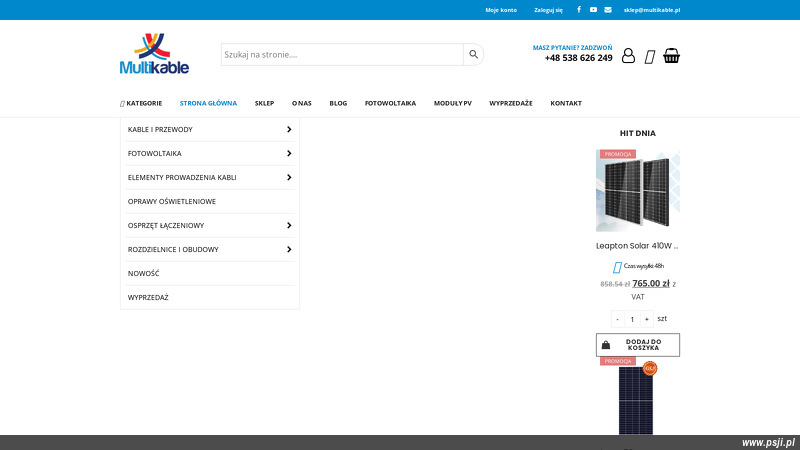Viewport: 800px width, 450px height.
Task: Open the Moduły PV menu item
Action: [453, 103]
